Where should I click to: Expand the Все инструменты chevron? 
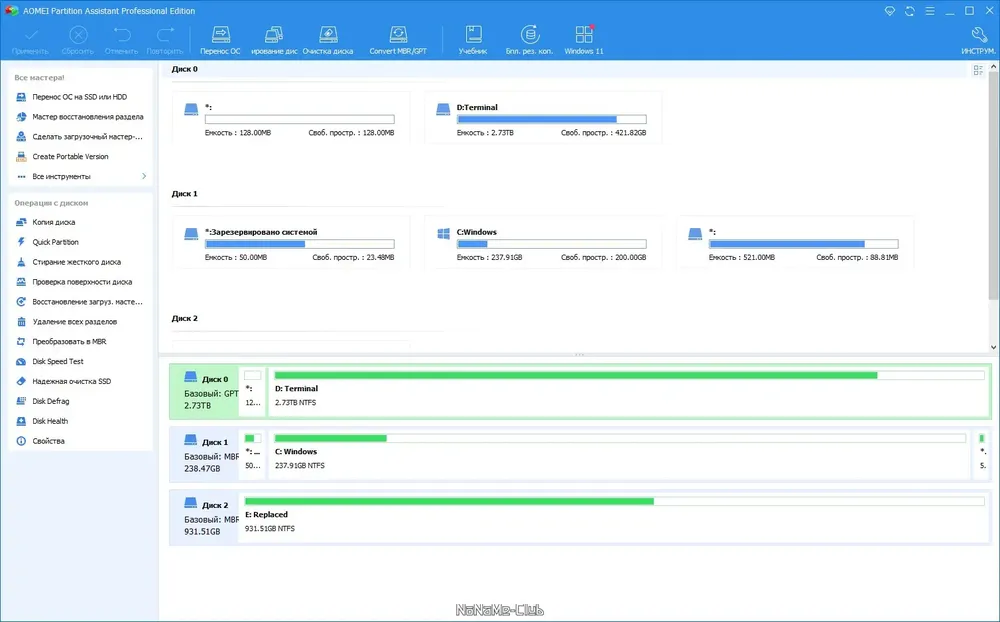pos(144,176)
